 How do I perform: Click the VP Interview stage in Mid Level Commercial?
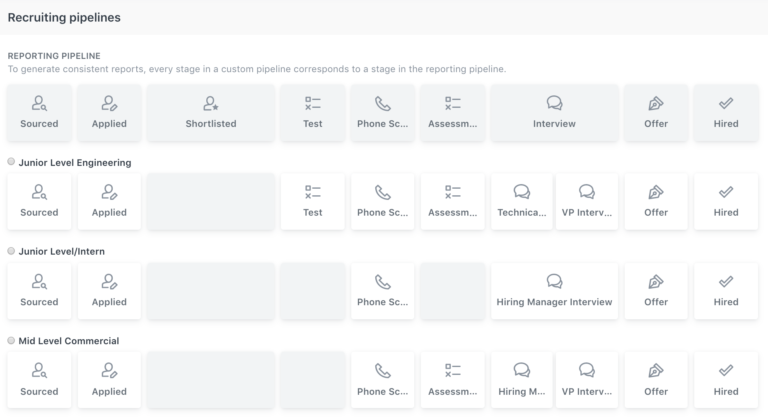(587, 380)
